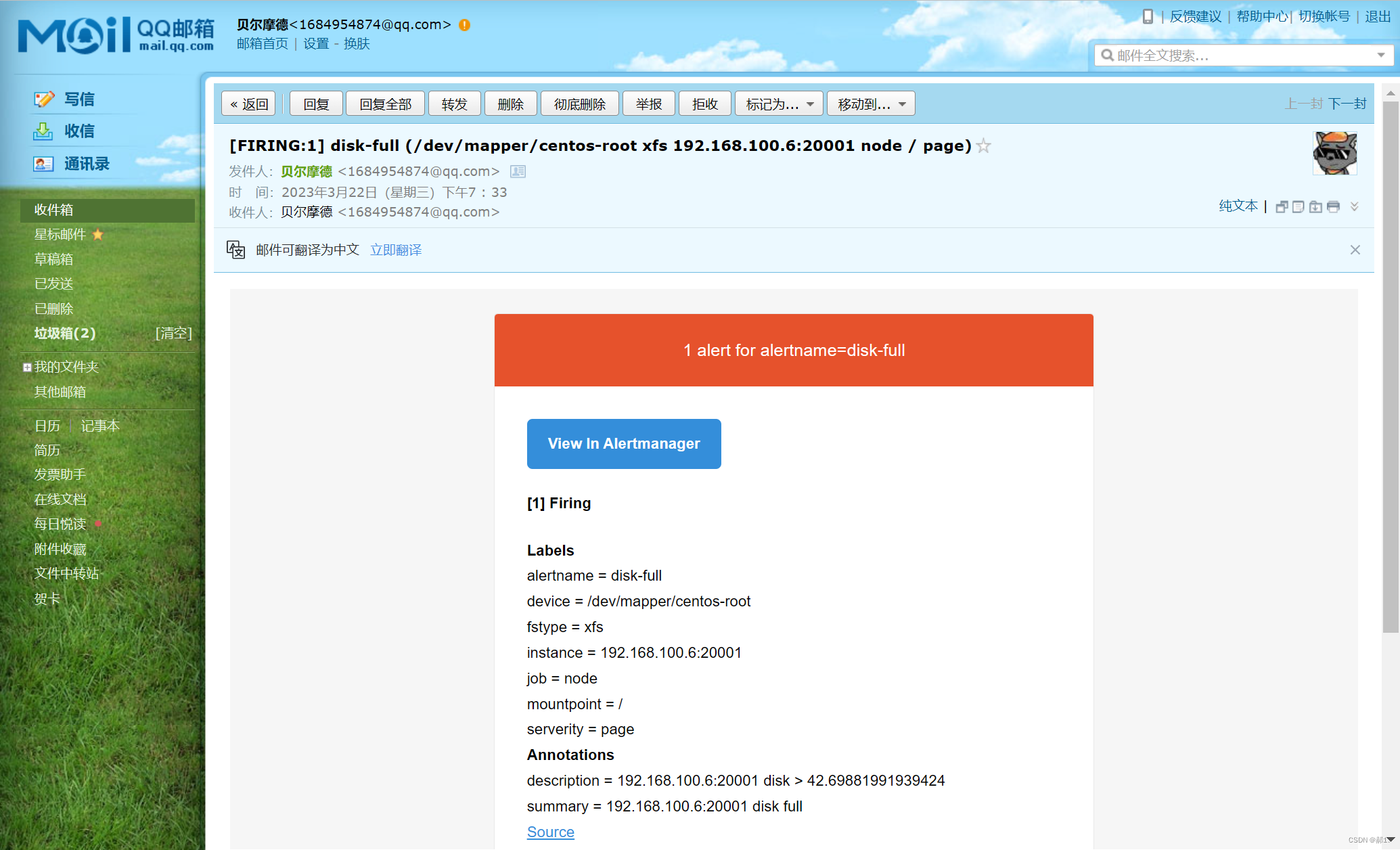
Task: Click the sender contact card icon
Action: point(518,172)
